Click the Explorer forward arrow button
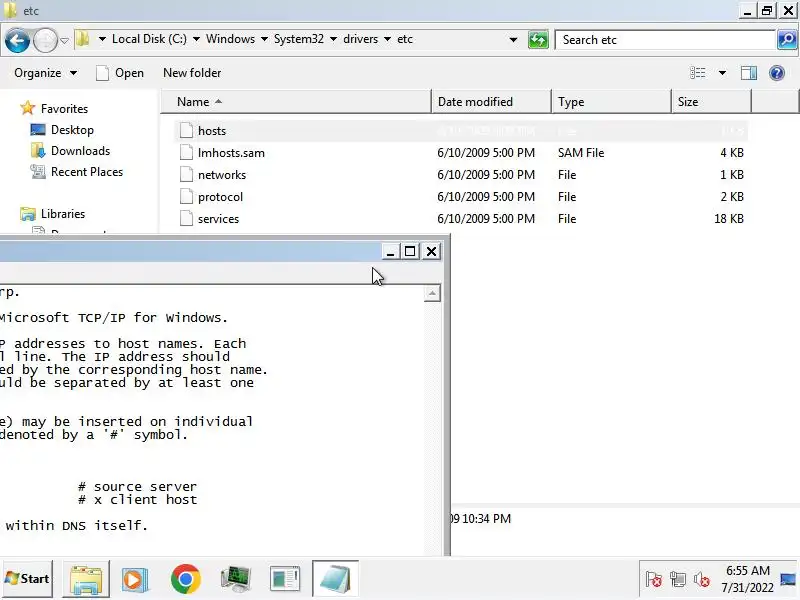The width and height of the screenshot is (800, 600). (x=45, y=40)
